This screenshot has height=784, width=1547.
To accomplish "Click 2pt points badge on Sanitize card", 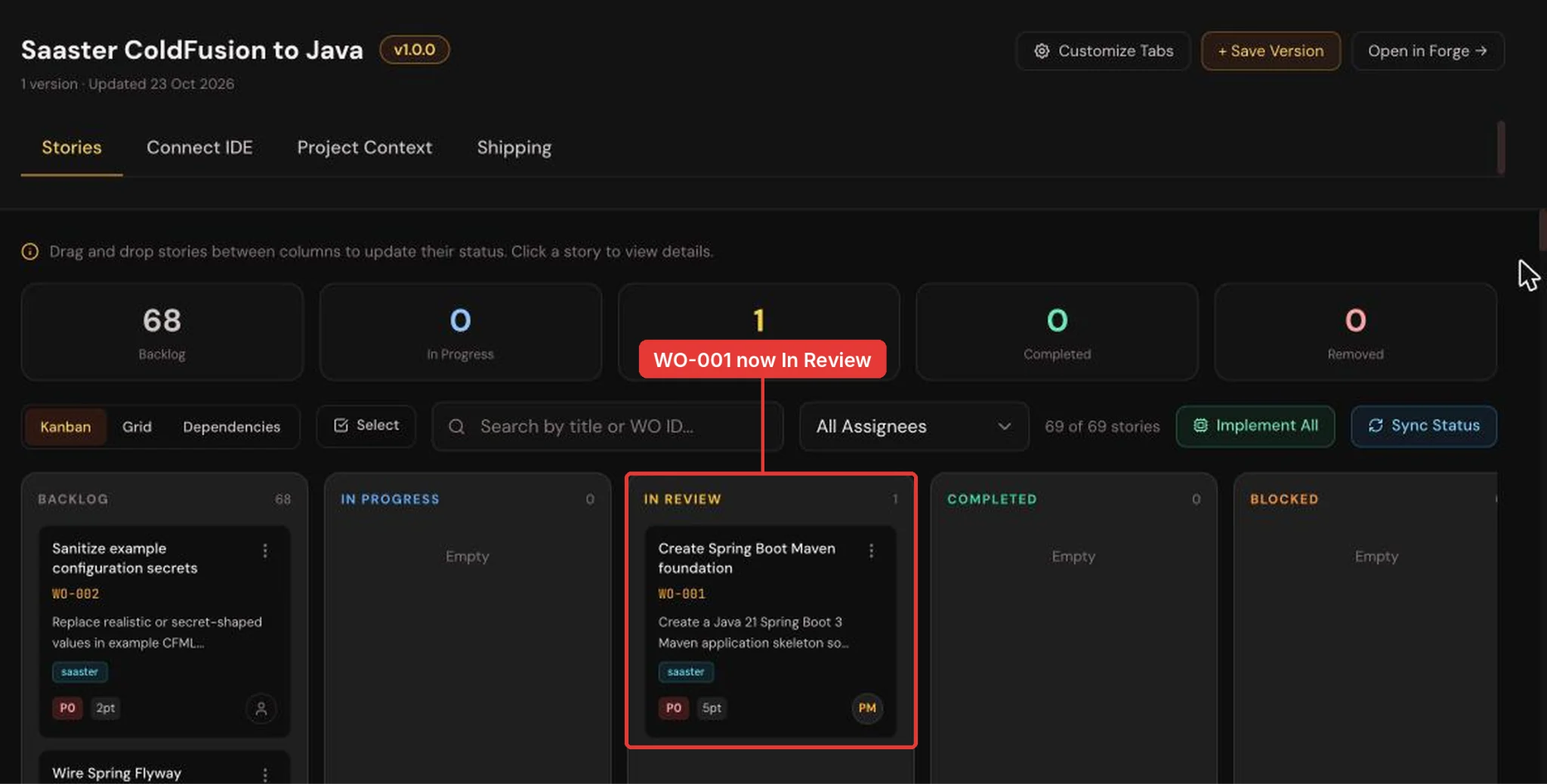I will 106,708.
